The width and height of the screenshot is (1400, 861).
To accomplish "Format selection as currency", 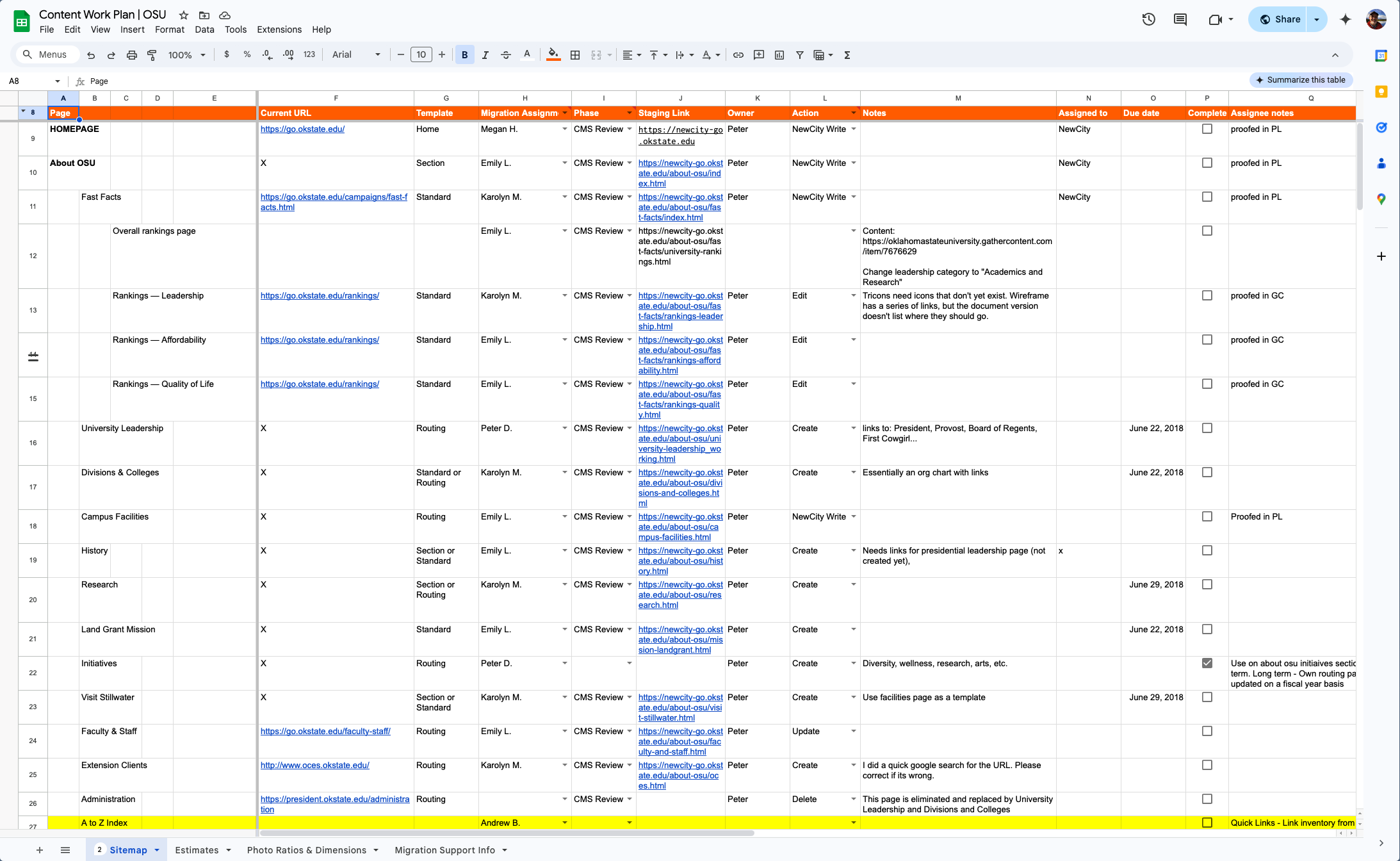I will 227,55.
